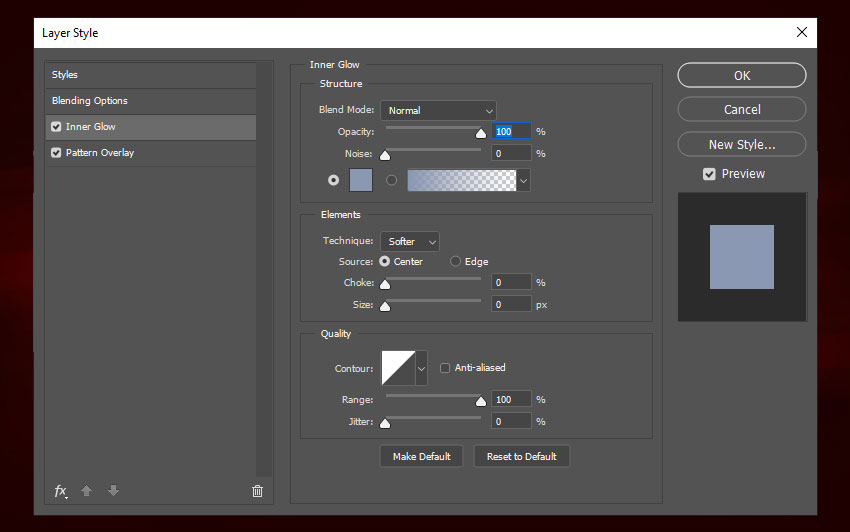Select Styles in the left panel

click(x=65, y=75)
